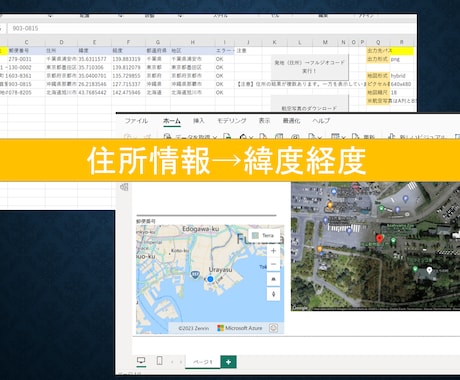460x380 pixels.
Task: Select pixel size cell 640x480
Action: coord(402,84)
